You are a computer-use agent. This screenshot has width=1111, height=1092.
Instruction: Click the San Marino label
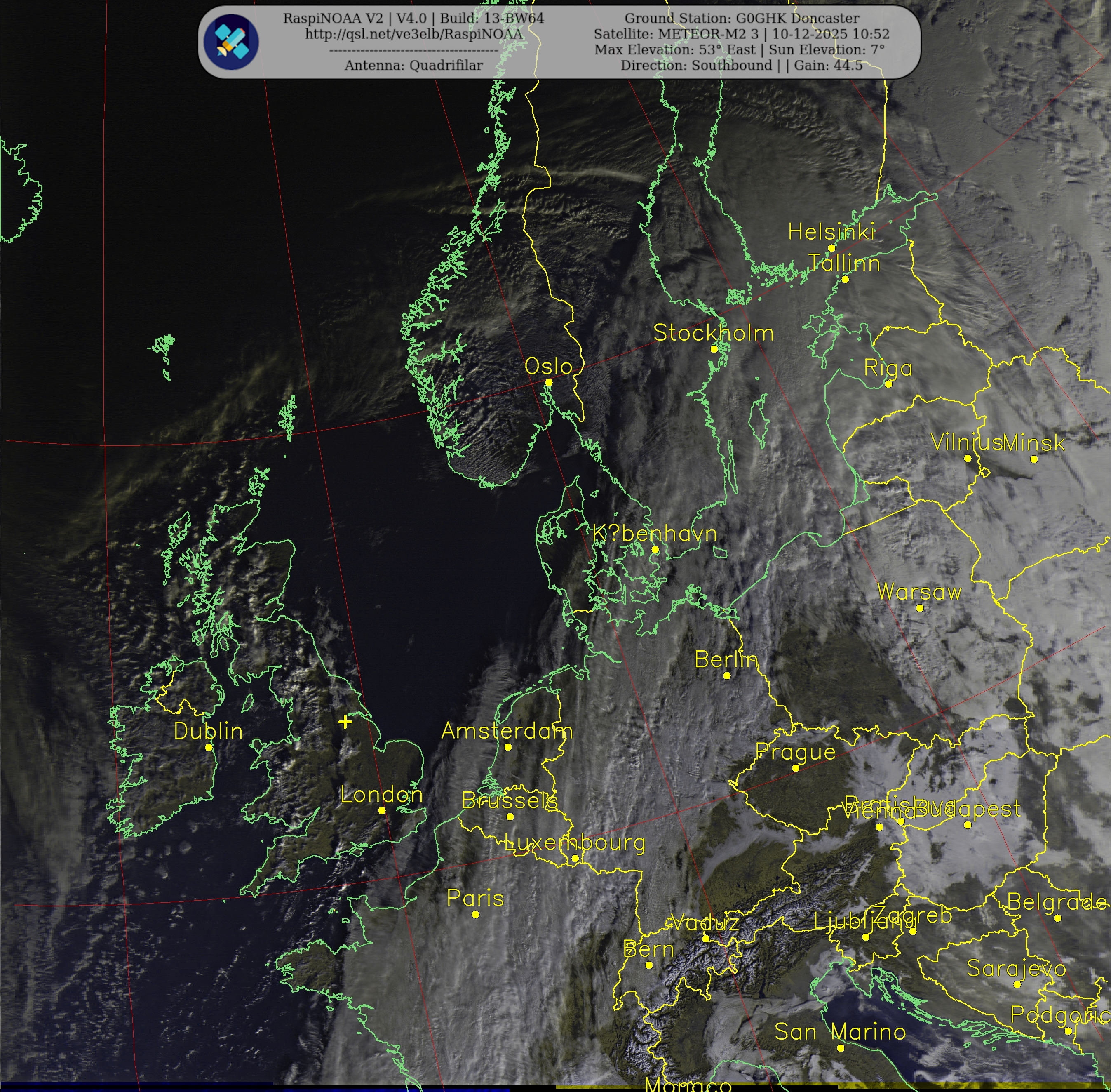(841, 1032)
